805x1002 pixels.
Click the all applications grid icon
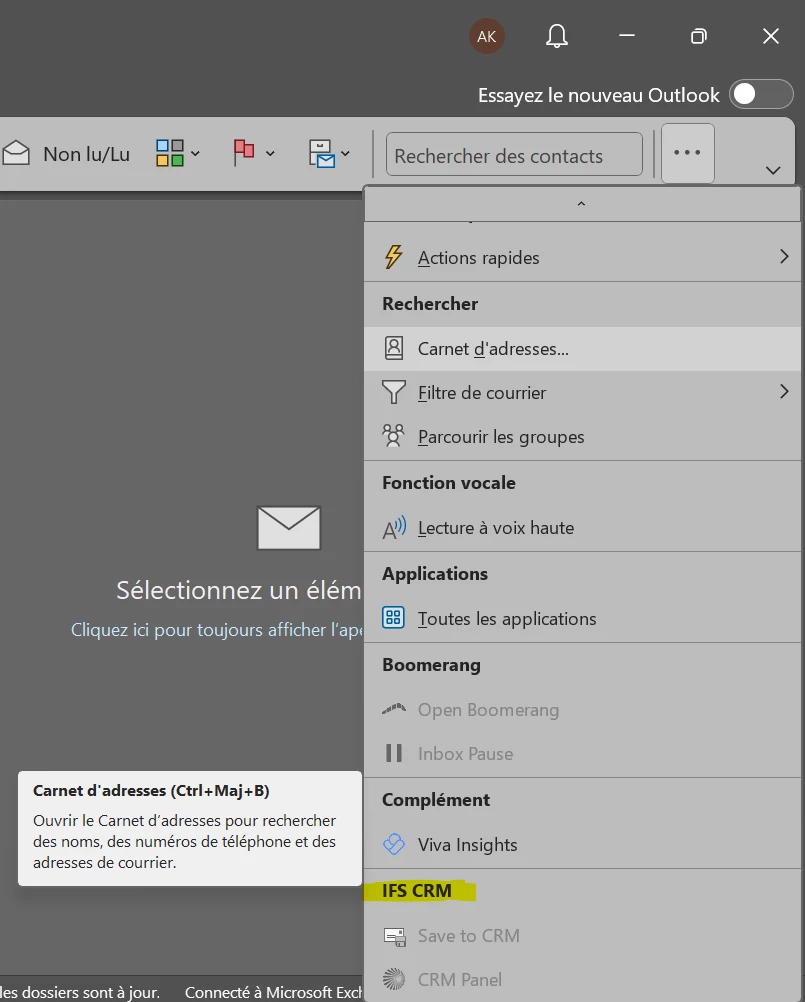coord(394,618)
